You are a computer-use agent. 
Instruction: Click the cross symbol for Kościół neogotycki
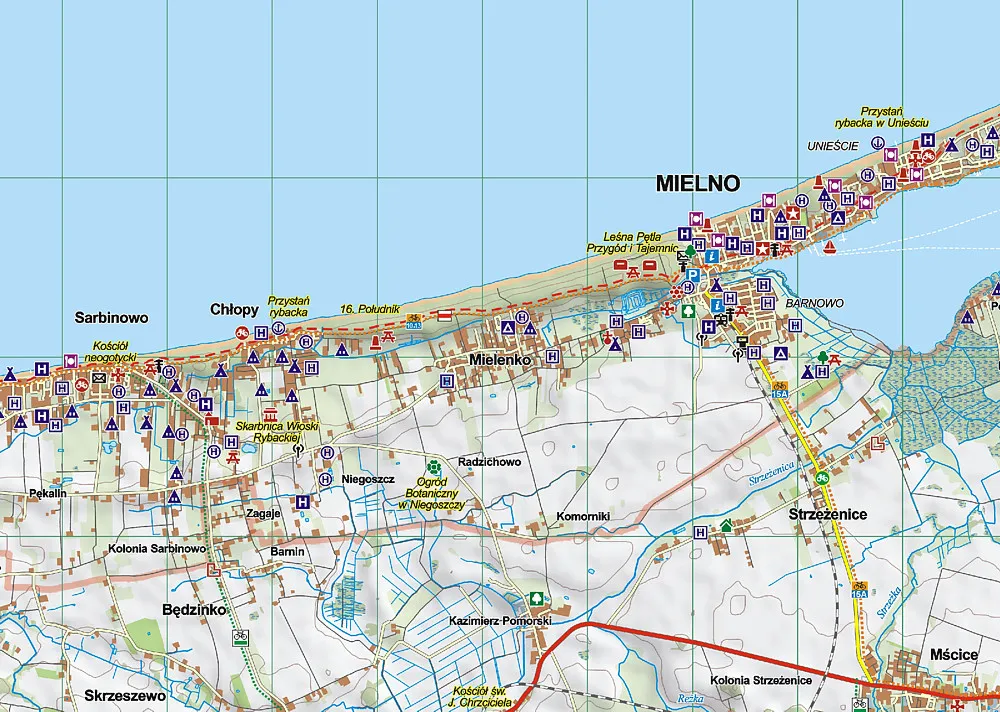point(118,375)
